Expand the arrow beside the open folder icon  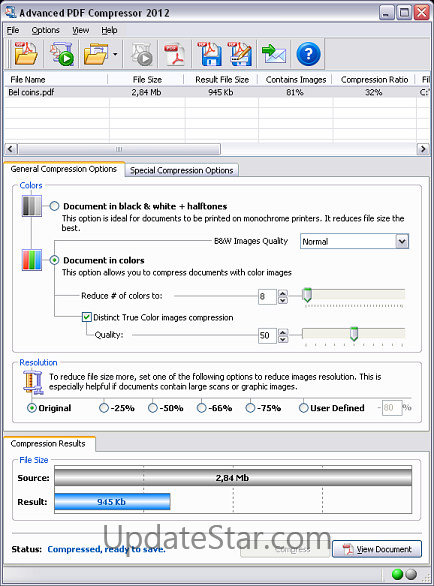click(x=115, y=55)
